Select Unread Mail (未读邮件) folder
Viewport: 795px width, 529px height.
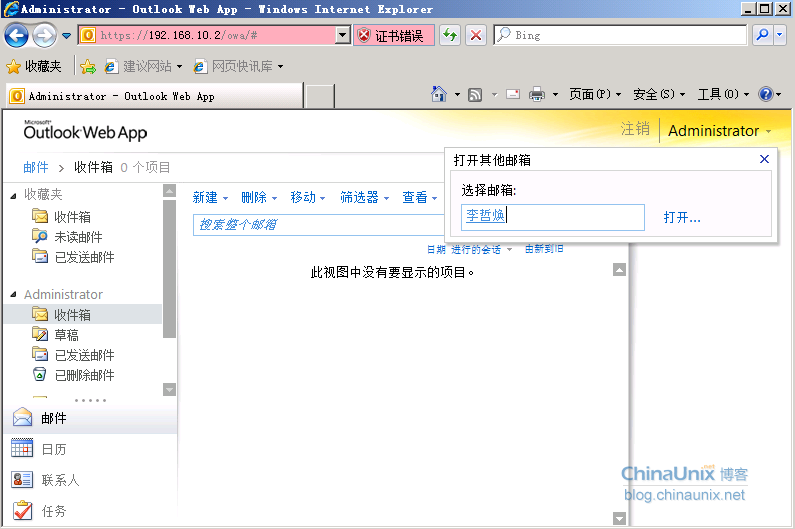click(78, 237)
